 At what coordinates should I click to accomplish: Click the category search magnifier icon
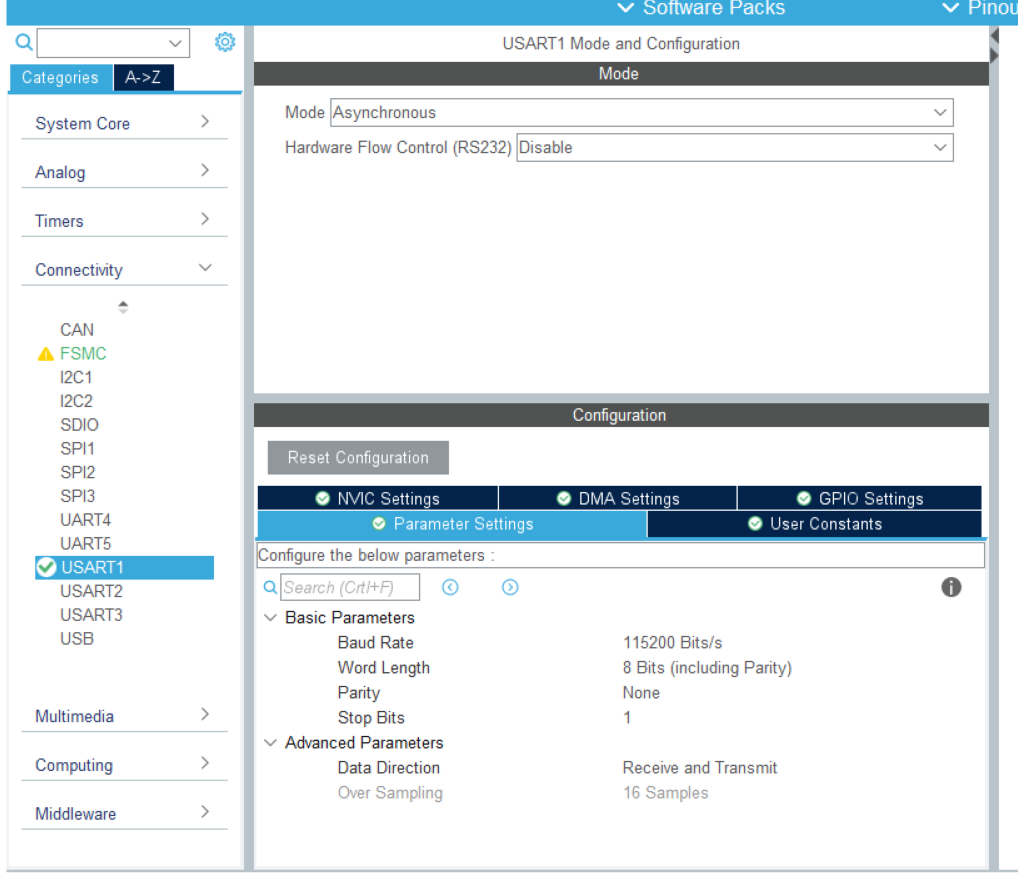pos(24,43)
